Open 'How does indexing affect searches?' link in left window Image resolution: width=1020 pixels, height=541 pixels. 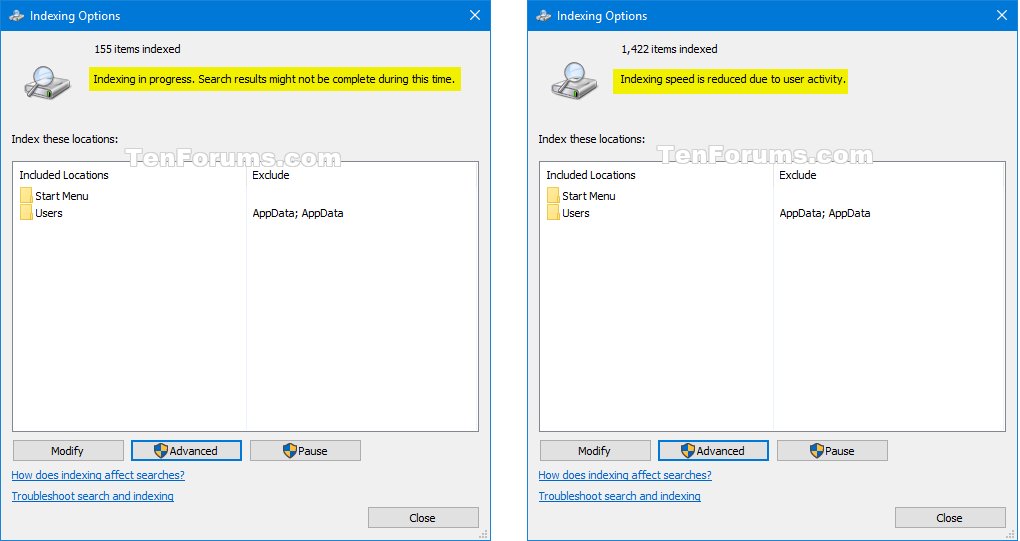pos(98,475)
